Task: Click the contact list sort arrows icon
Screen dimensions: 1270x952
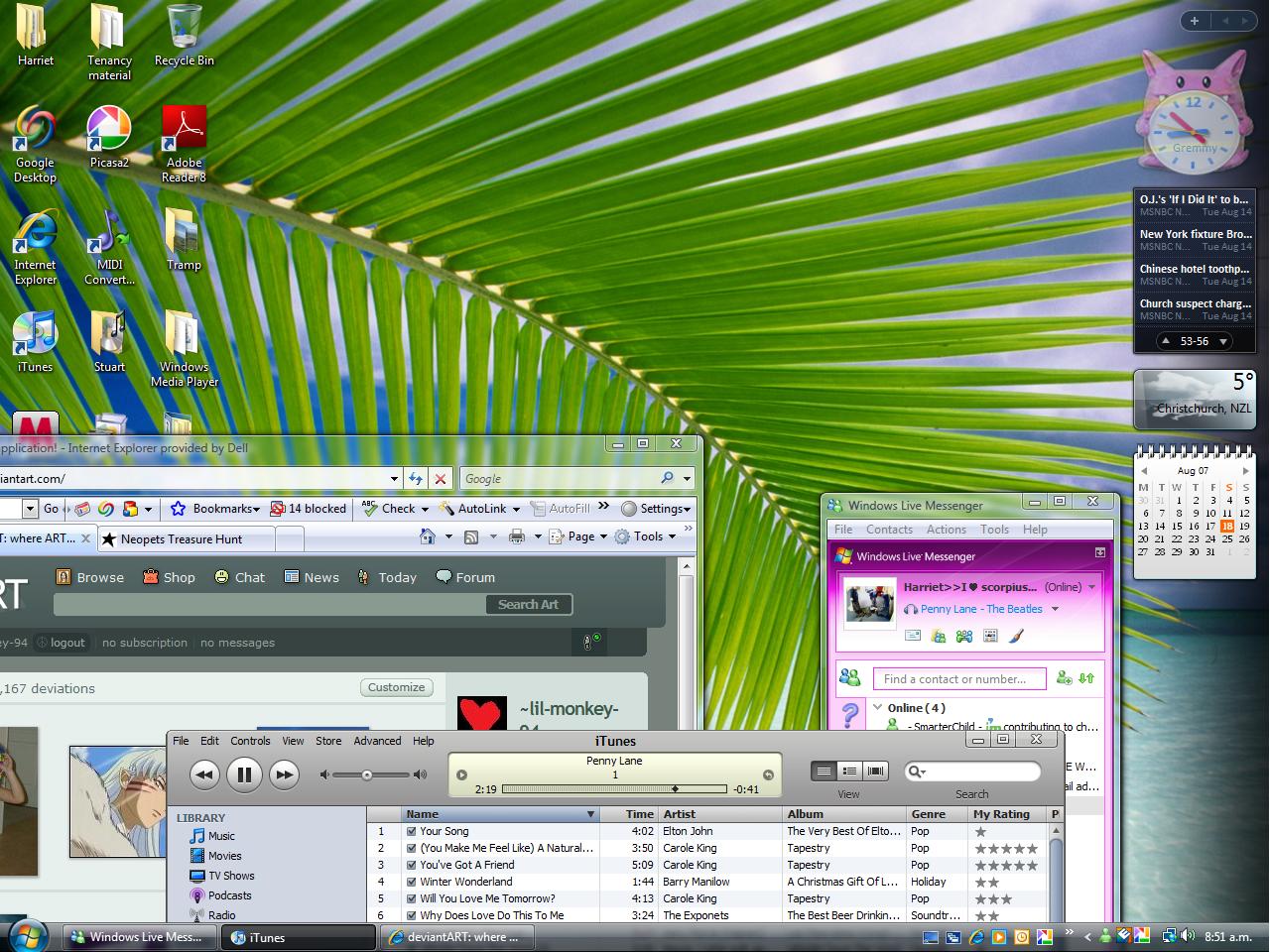Action: pyautogui.click(x=1086, y=678)
